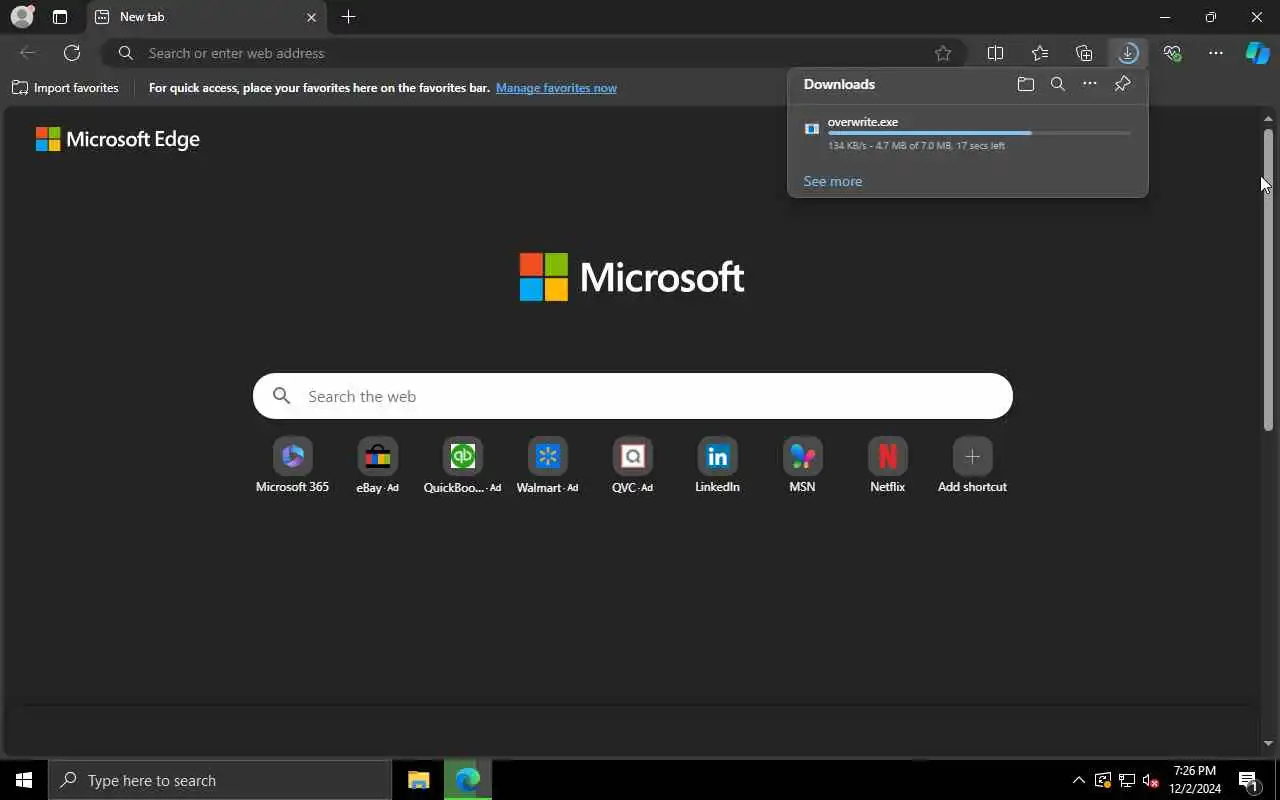Open File Explorer from taskbar
Image resolution: width=1280 pixels, height=800 pixels.
pos(418,780)
